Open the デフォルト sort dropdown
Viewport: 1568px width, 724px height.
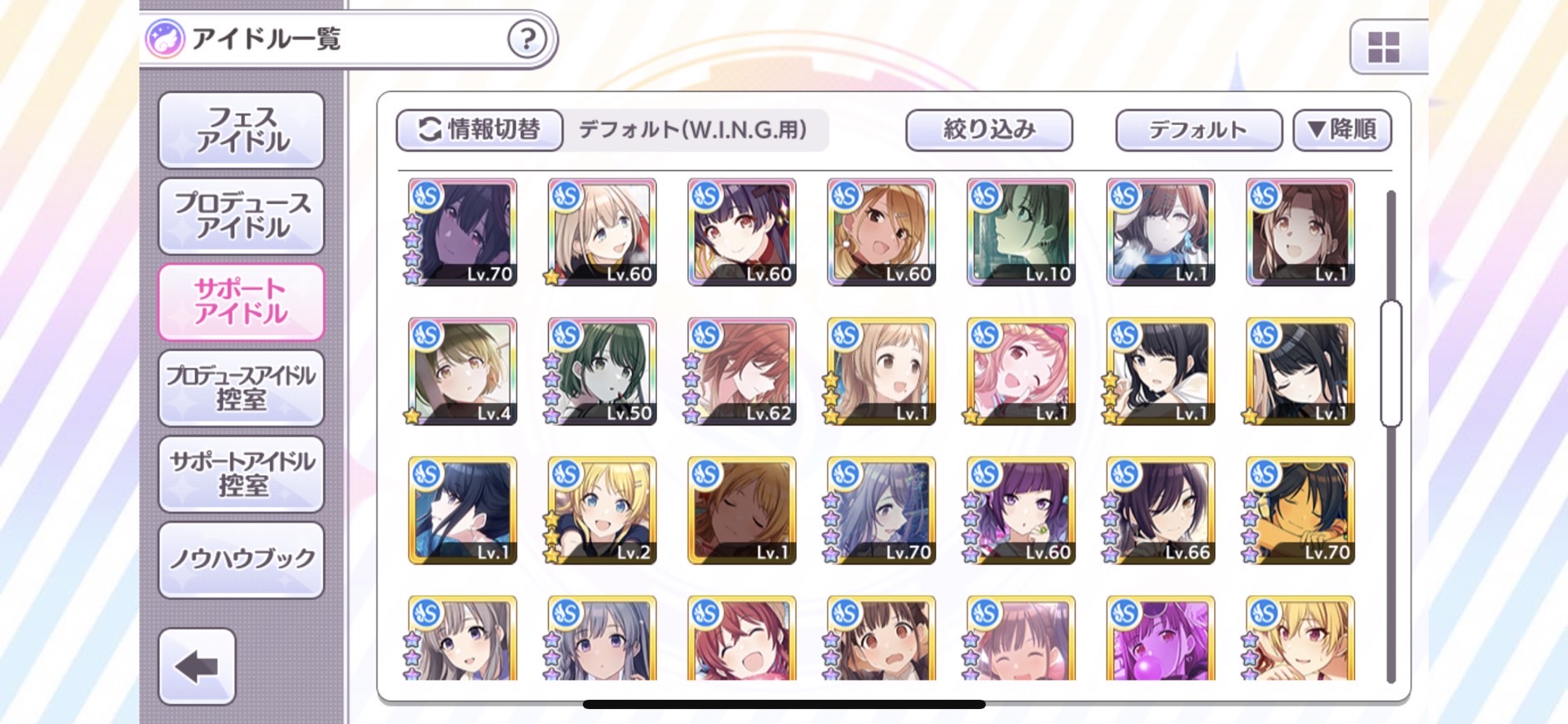[x=1198, y=130]
